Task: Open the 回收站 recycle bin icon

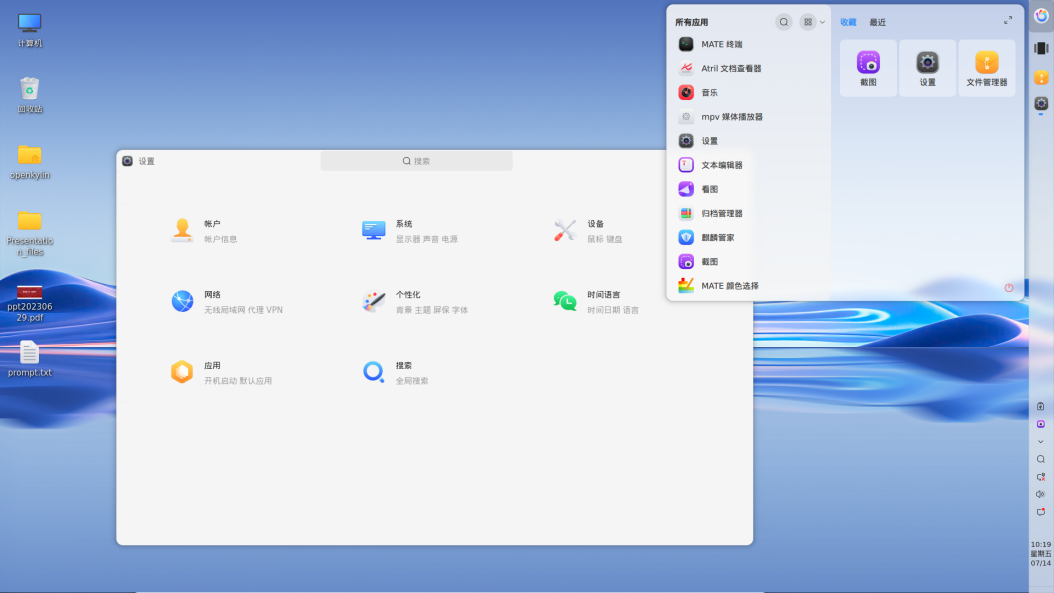Action: tap(30, 95)
